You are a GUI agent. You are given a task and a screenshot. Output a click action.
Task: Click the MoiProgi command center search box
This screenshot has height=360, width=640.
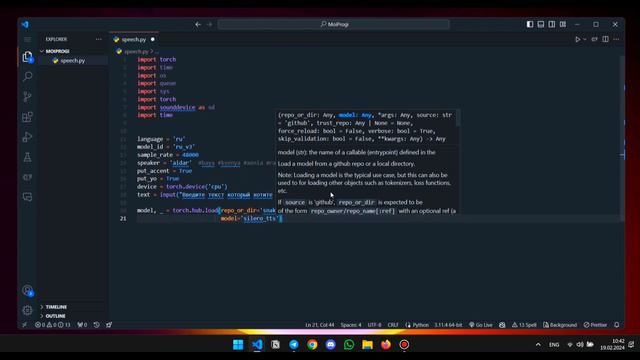click(333, 24)
